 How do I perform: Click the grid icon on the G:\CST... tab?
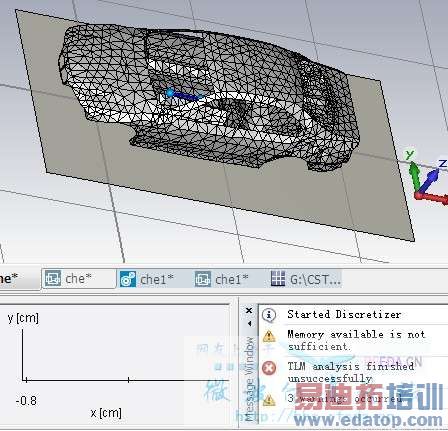[x=278, y=278]
